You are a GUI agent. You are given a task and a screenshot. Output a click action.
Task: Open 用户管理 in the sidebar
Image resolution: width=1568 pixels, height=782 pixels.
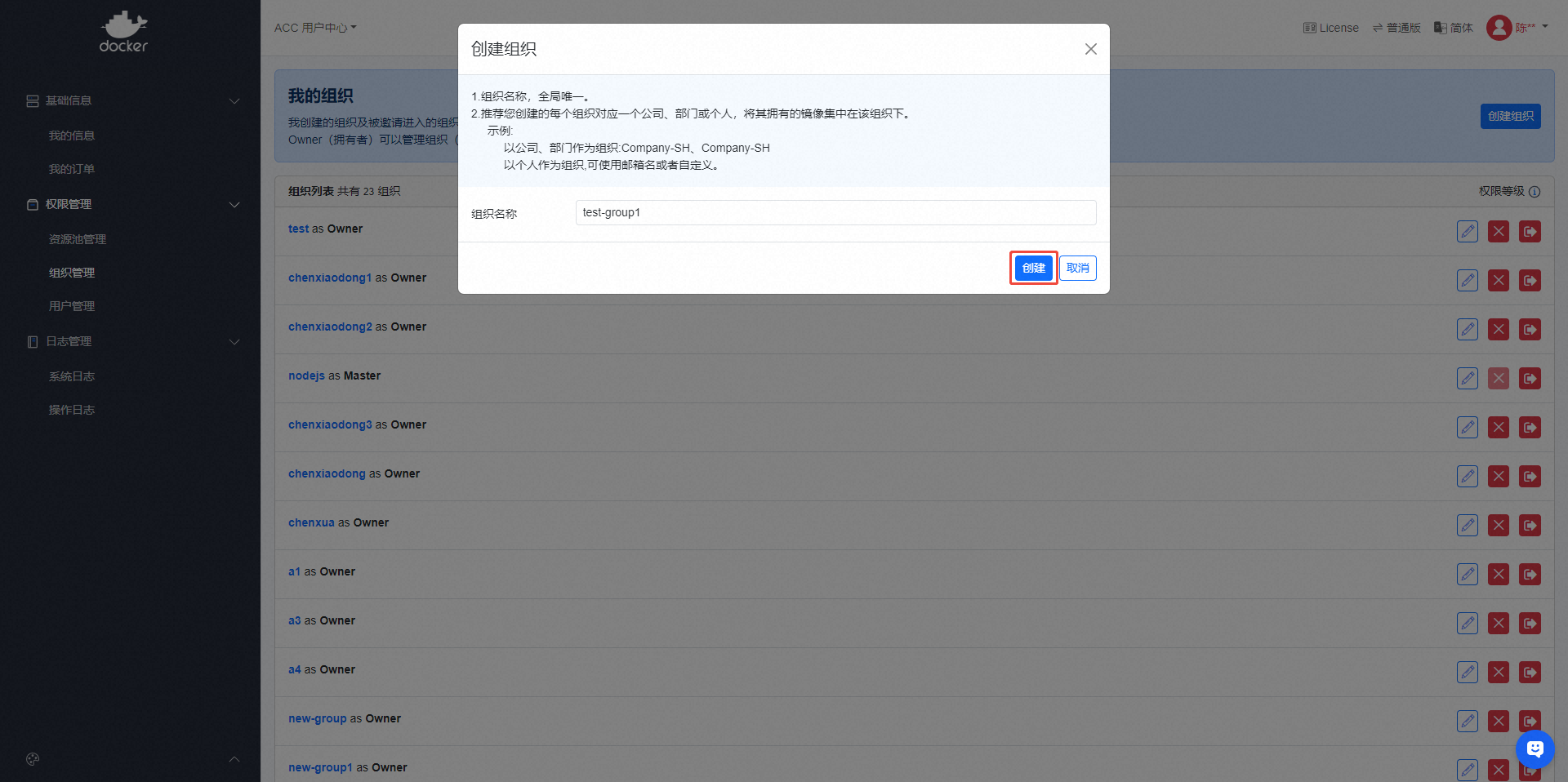coord(72,306)
